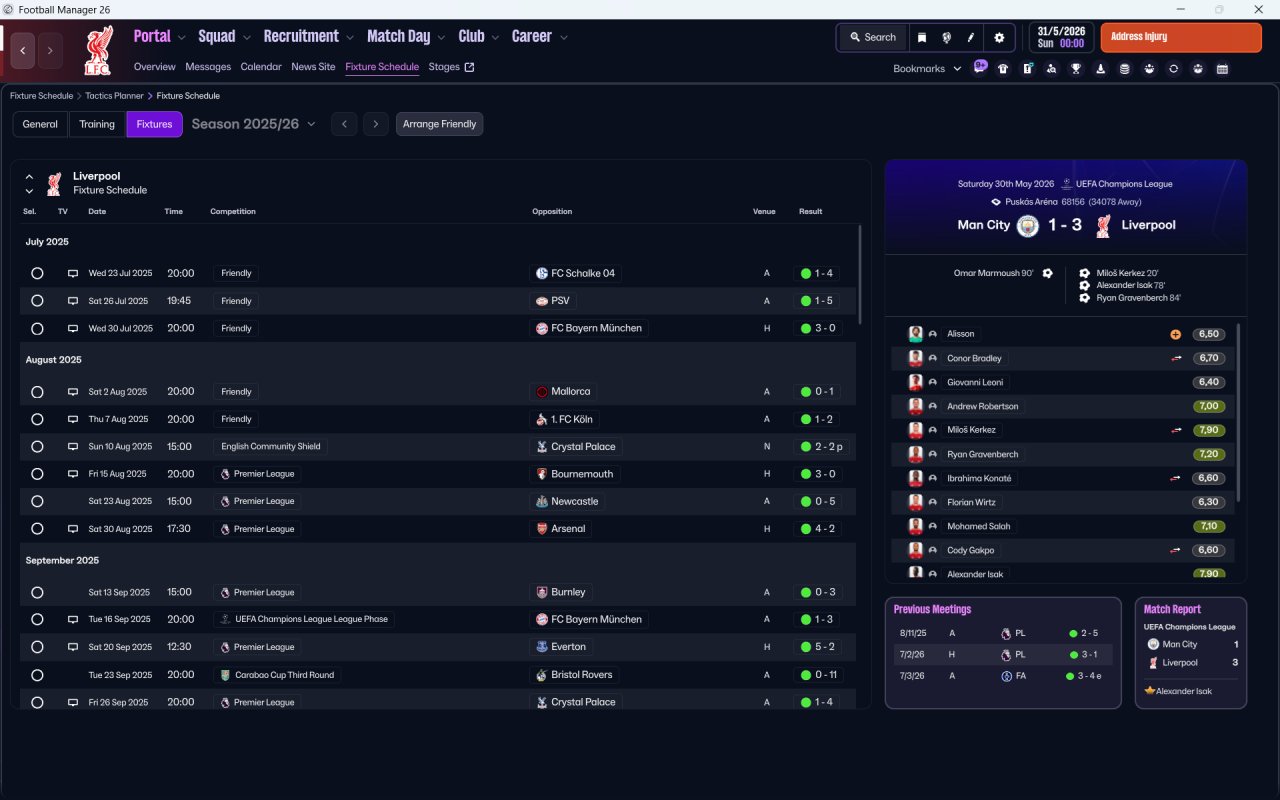Click the navigation back arrow button

pos(23,51)
